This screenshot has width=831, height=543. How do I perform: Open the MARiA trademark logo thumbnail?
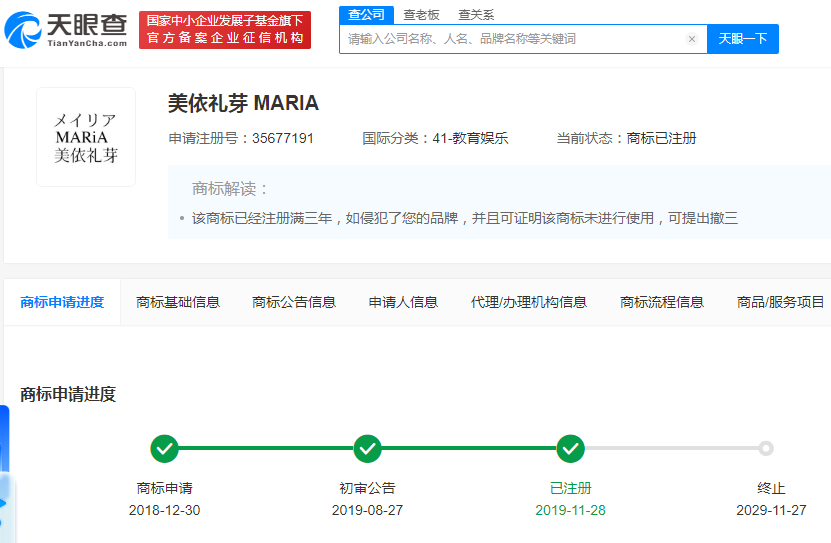coord(86,137)
